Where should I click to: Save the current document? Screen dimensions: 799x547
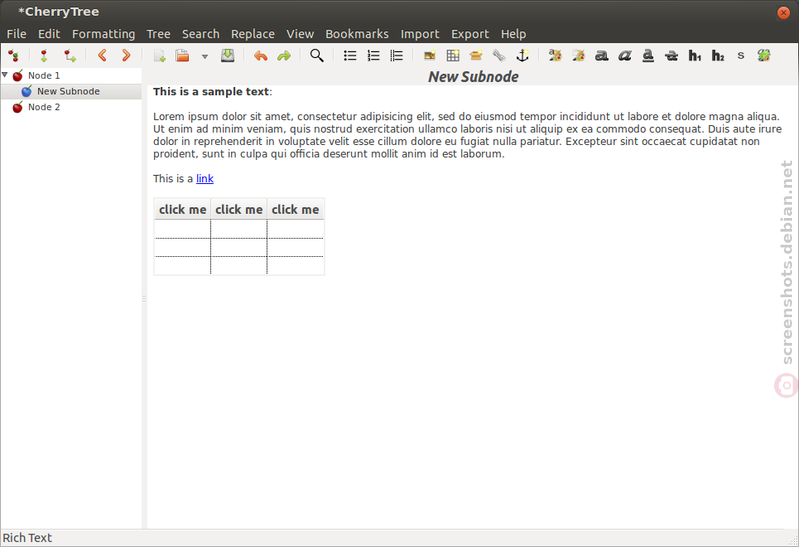(227, 55)
